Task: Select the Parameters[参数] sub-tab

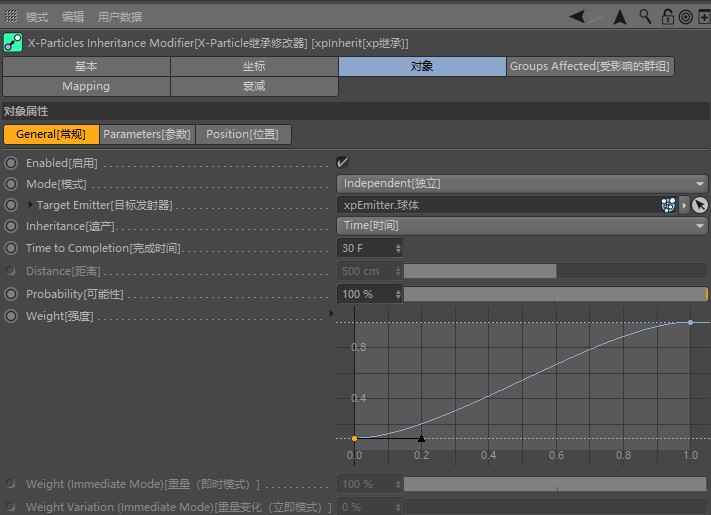Action: [x=147, y=134]
